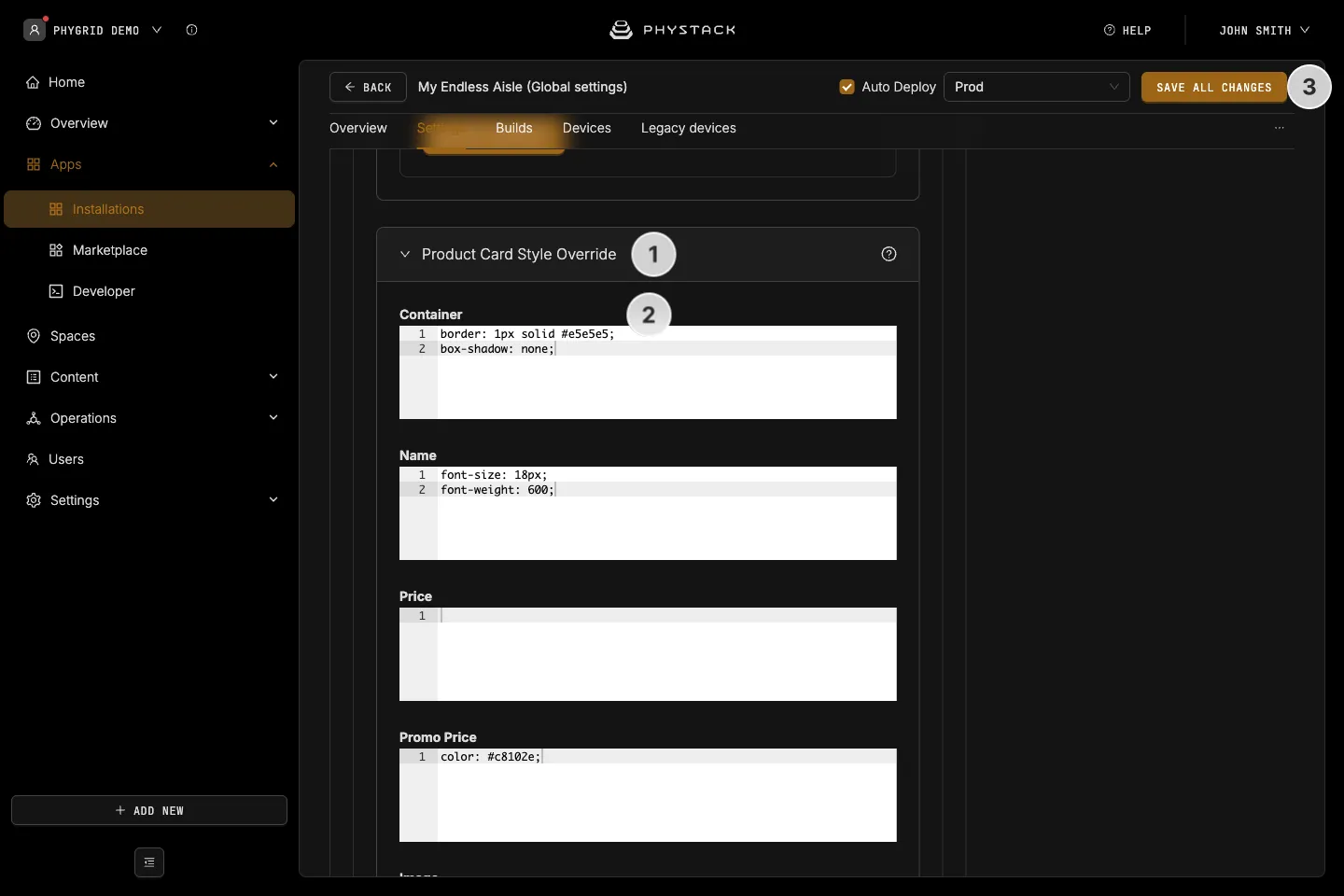Viewport: 1344px width, 896px height.
Task: Switch to the Devices tab
Action: [x=587, y=128]
